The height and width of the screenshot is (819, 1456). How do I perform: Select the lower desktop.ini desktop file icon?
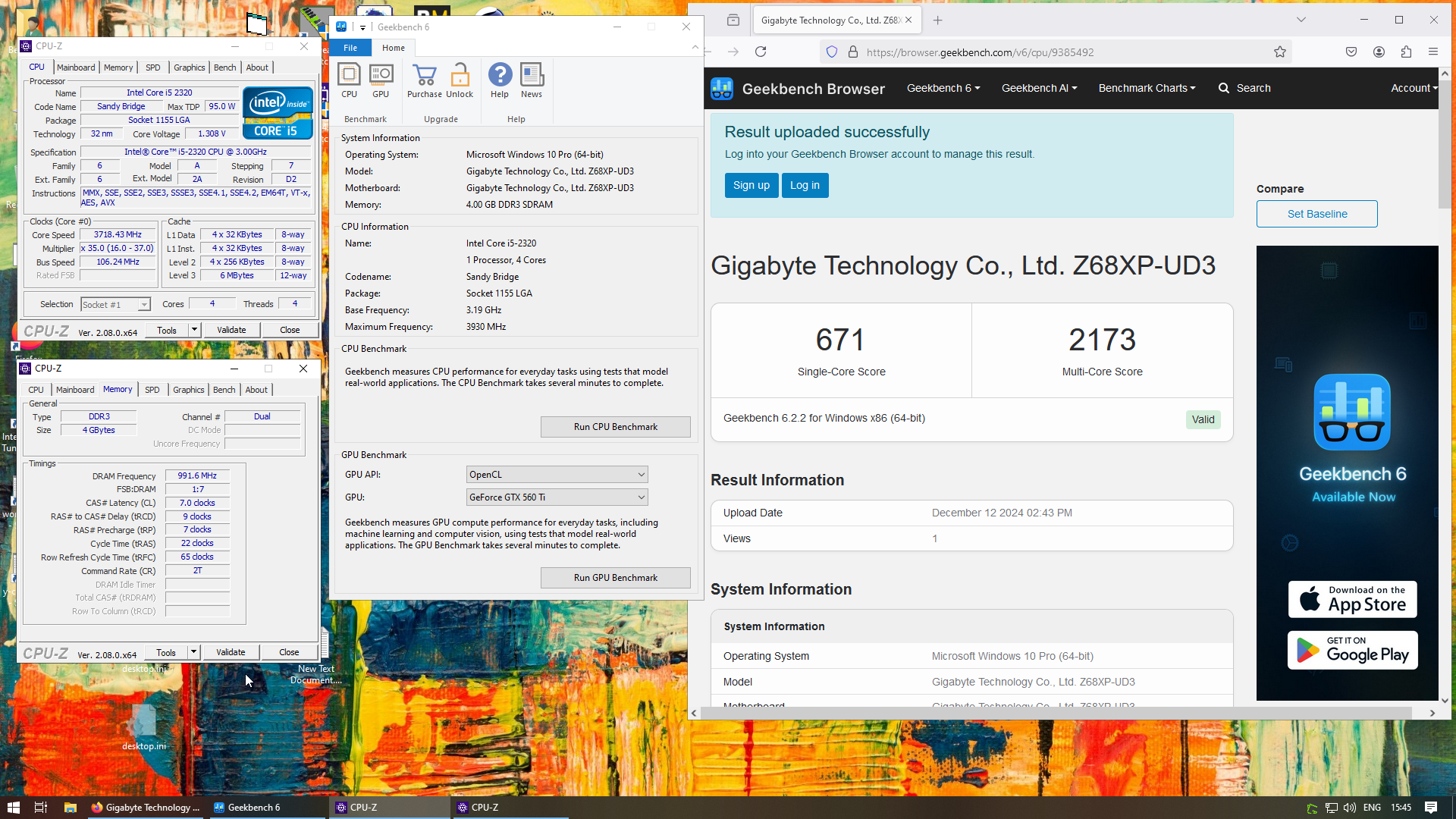(x=144, y=726)
